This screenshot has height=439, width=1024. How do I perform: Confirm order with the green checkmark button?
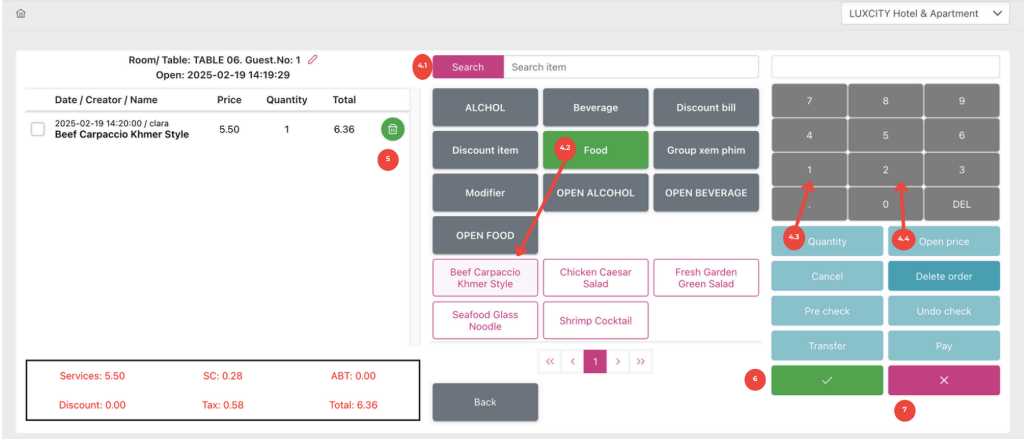coord(826,380)
